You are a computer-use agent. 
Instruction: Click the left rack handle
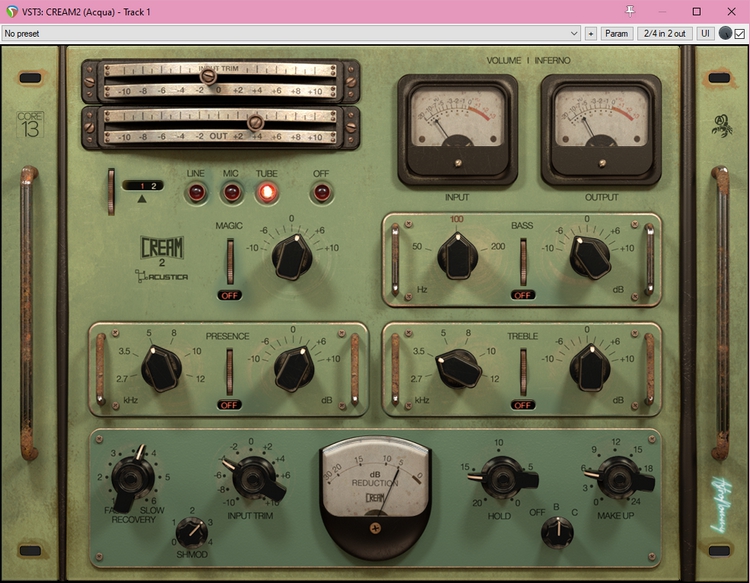point(28,313)
